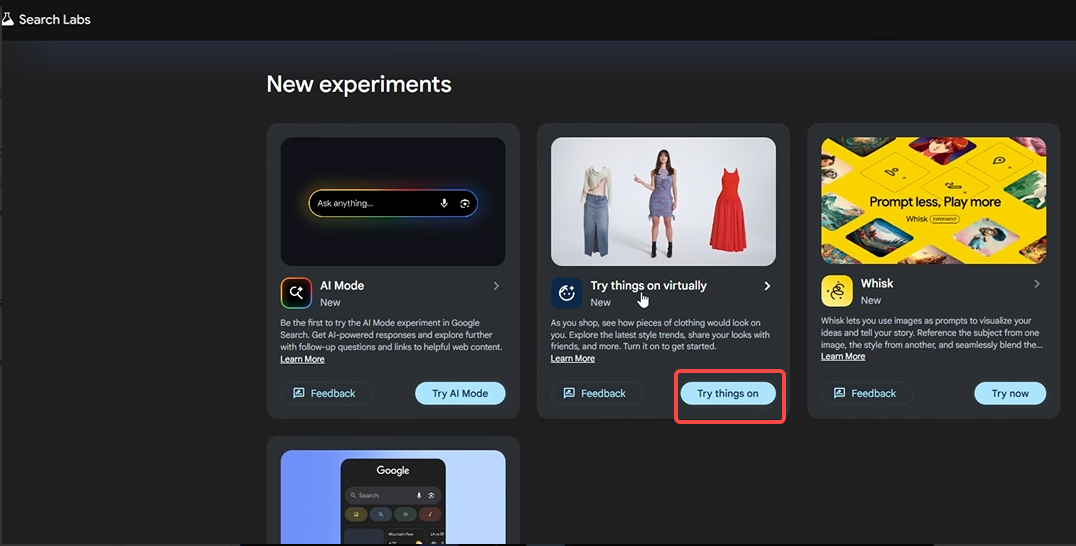This screenshot has width=1076, height=546.
Task: Expand the Whisk card chevron
Action: 1037,284
